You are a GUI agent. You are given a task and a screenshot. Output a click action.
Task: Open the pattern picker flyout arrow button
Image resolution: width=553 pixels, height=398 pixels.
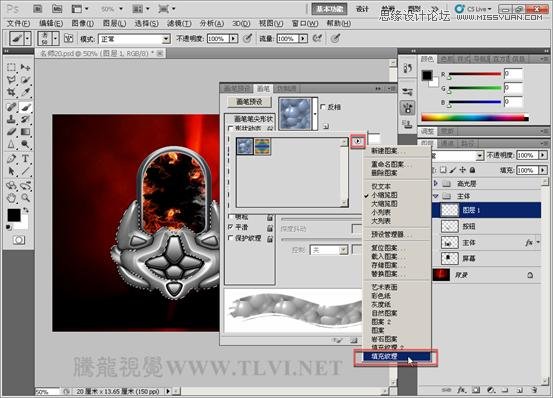click(358, 141)
